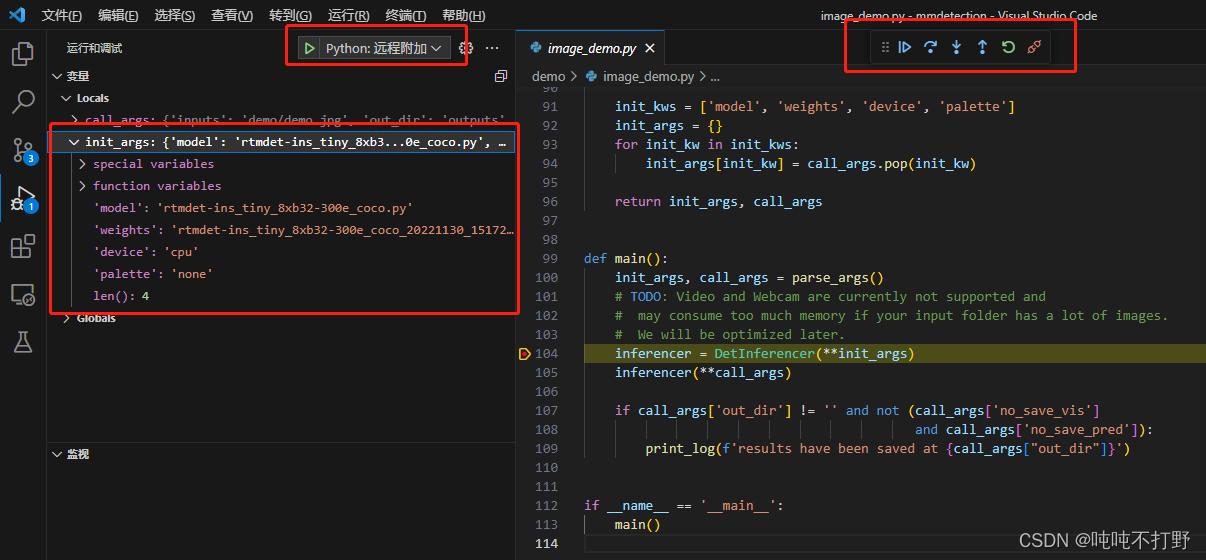This screenshot has width=1206, height=560.
Task: Expand the Globals scope
Action: tap(66, 318)
